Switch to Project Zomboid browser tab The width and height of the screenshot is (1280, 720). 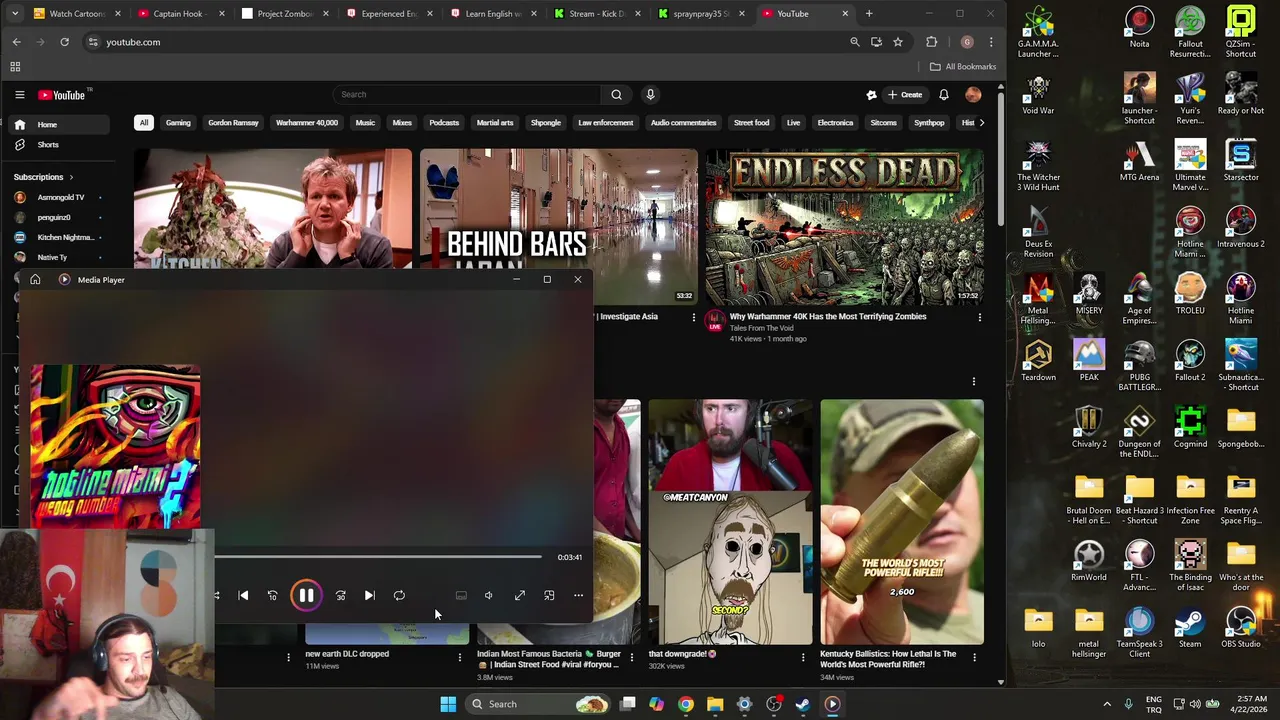284,14
